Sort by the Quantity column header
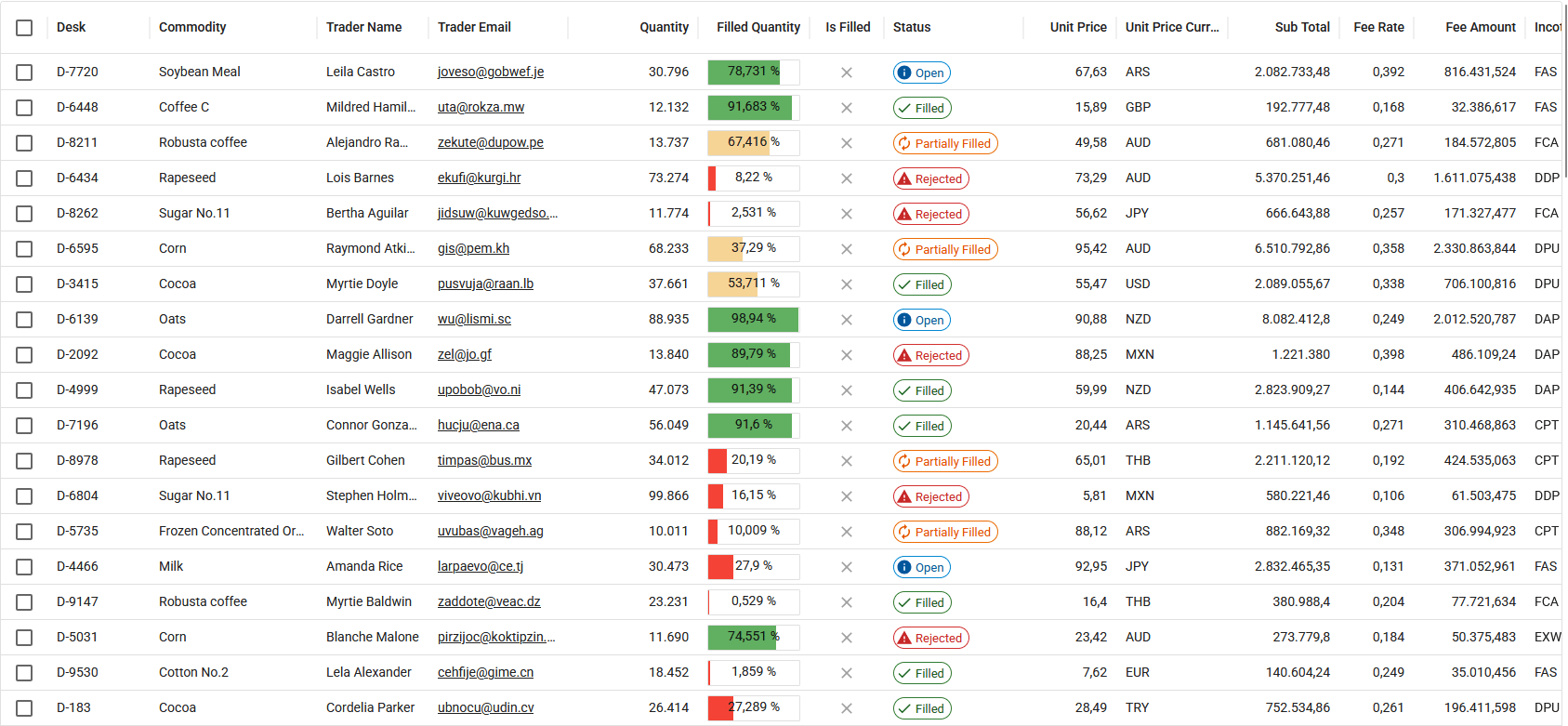Viewport: 1568px width, 726px height. (664, 27)
